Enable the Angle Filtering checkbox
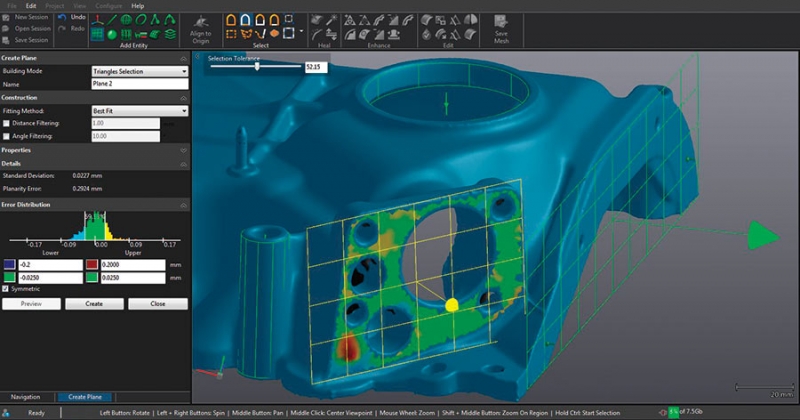Viewport: 800px width, 420px height. tap(8, 135)
